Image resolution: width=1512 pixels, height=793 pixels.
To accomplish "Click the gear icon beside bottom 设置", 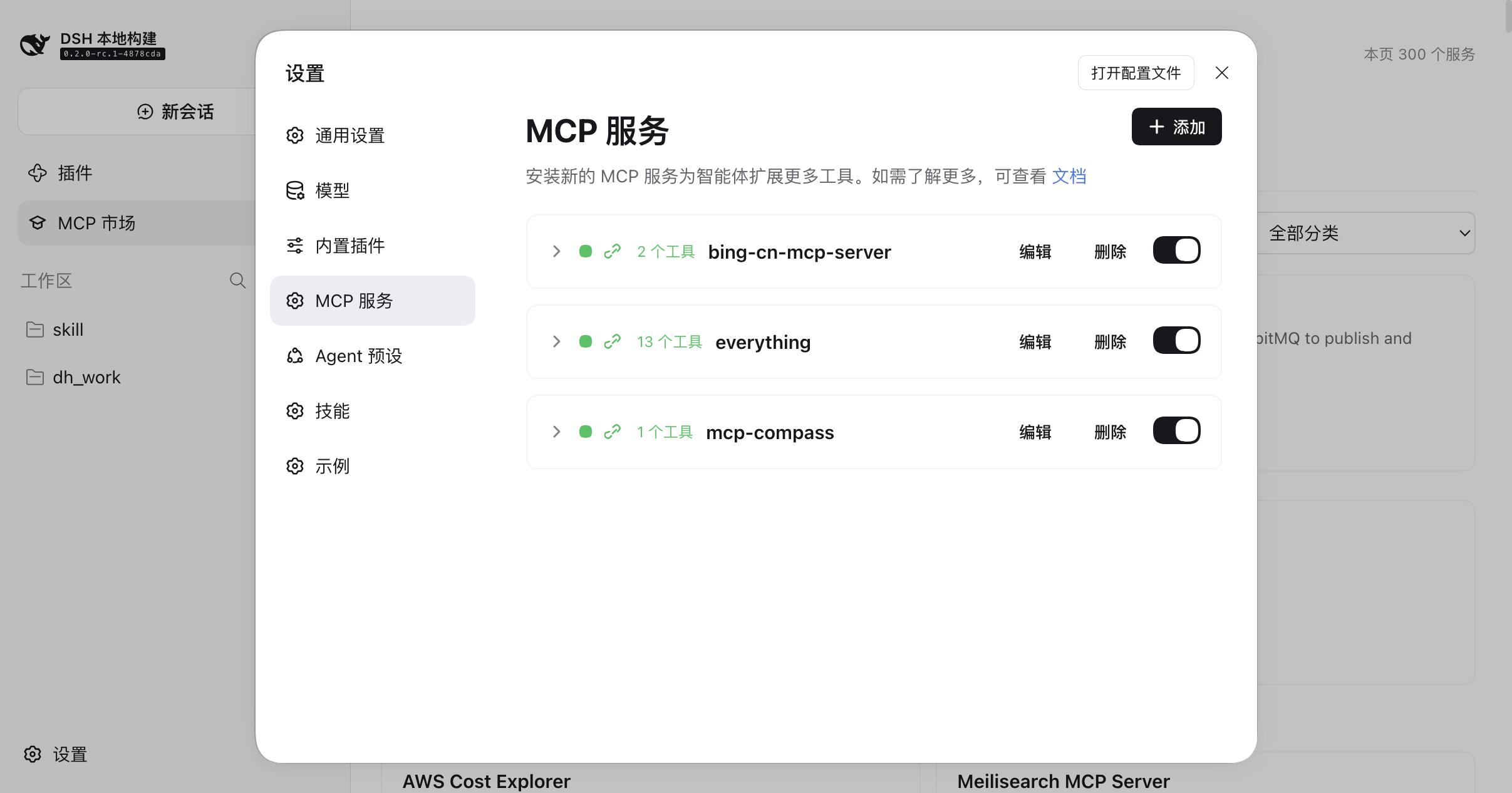I will pos(33,754).
